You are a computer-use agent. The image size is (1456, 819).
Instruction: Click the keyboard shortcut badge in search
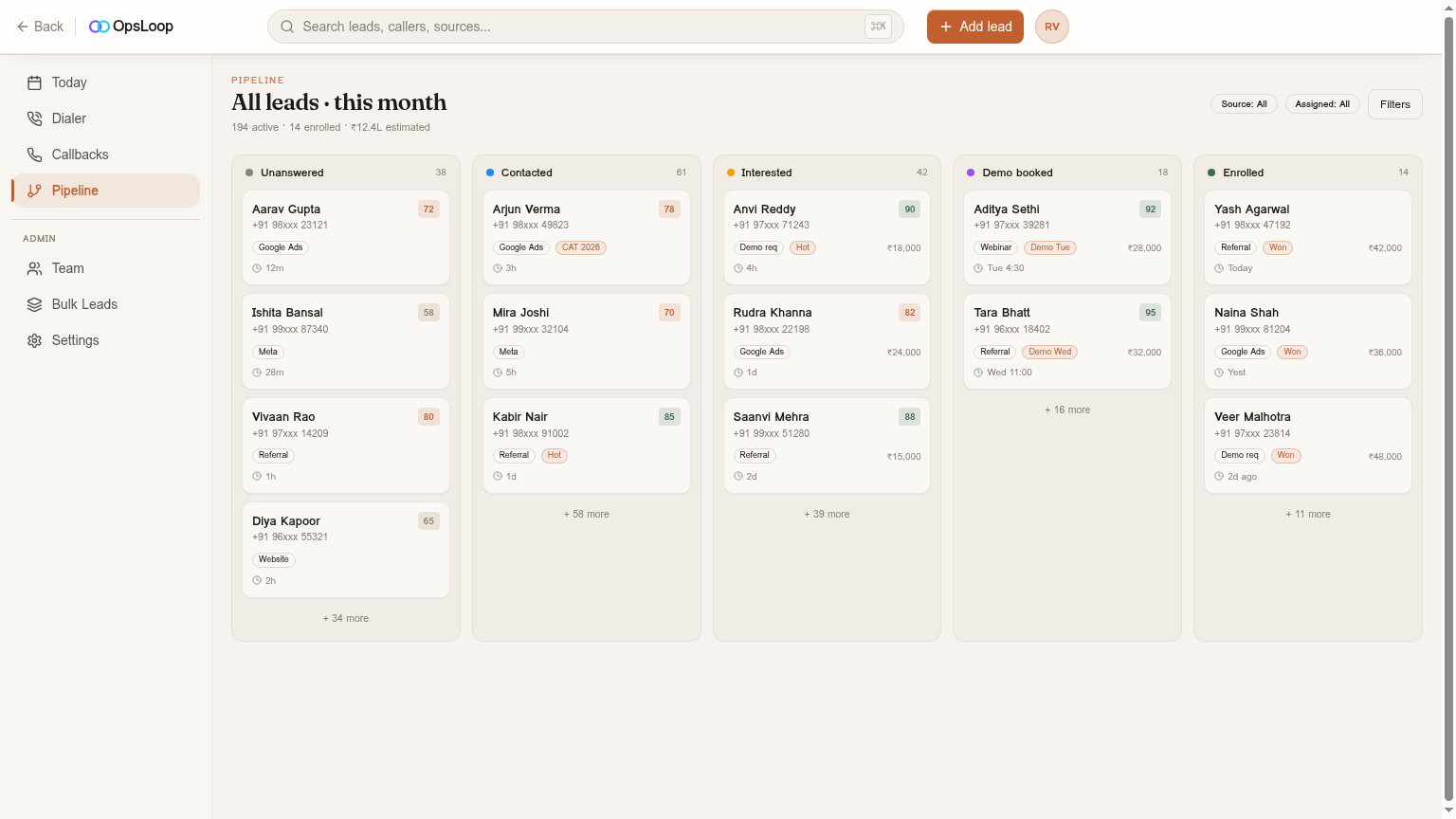[878, 27]
